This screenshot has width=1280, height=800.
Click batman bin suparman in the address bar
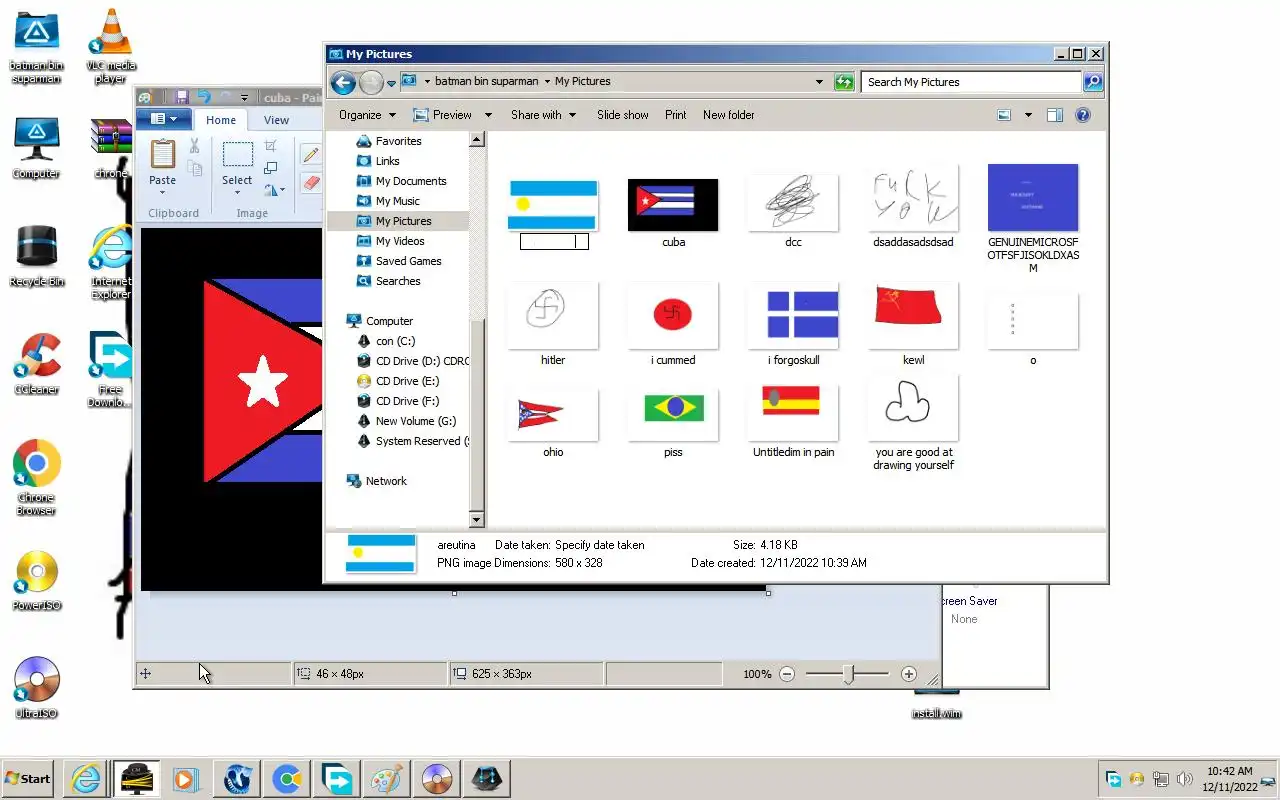487,82
